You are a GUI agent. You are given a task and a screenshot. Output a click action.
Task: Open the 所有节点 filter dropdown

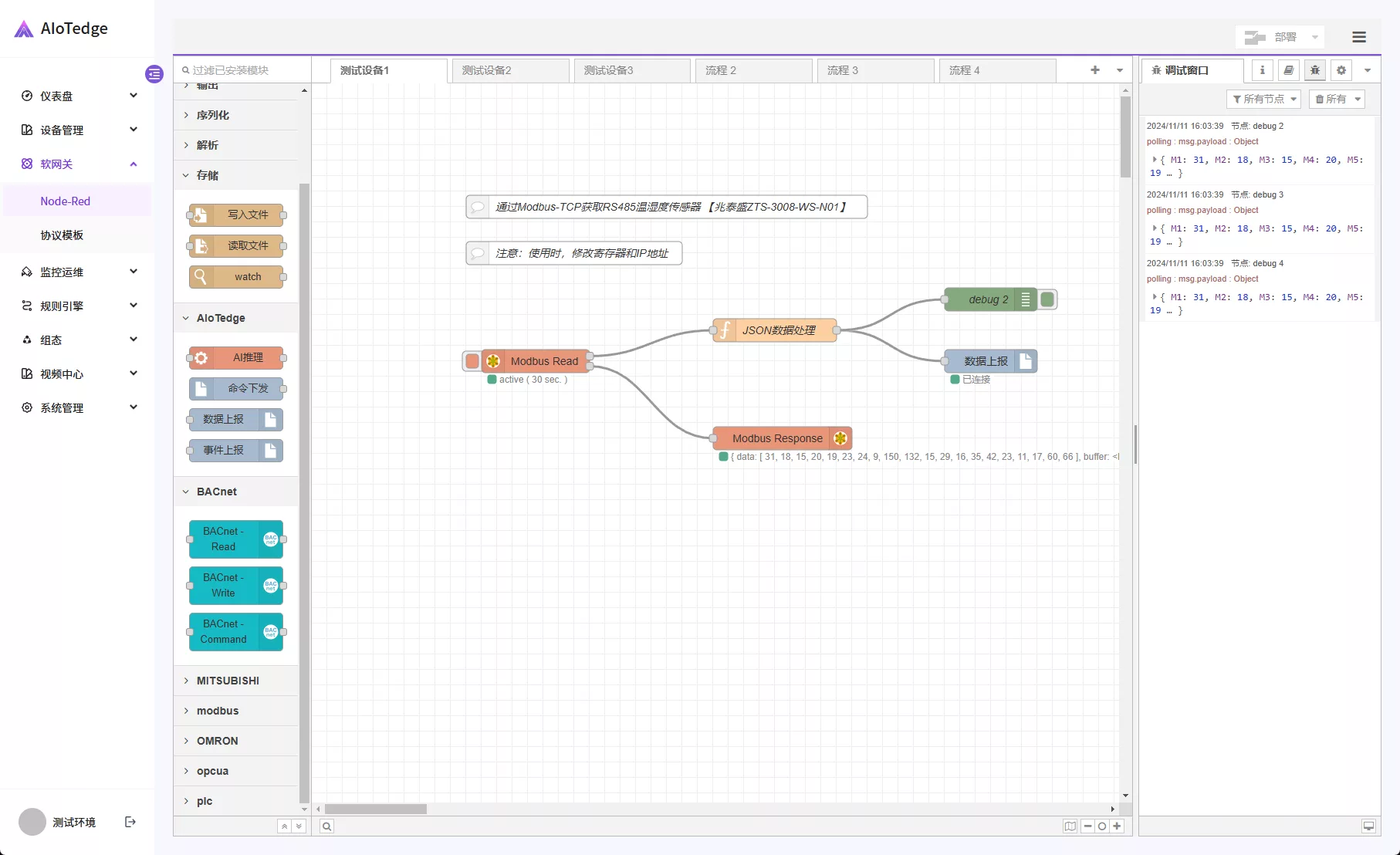1263,99
